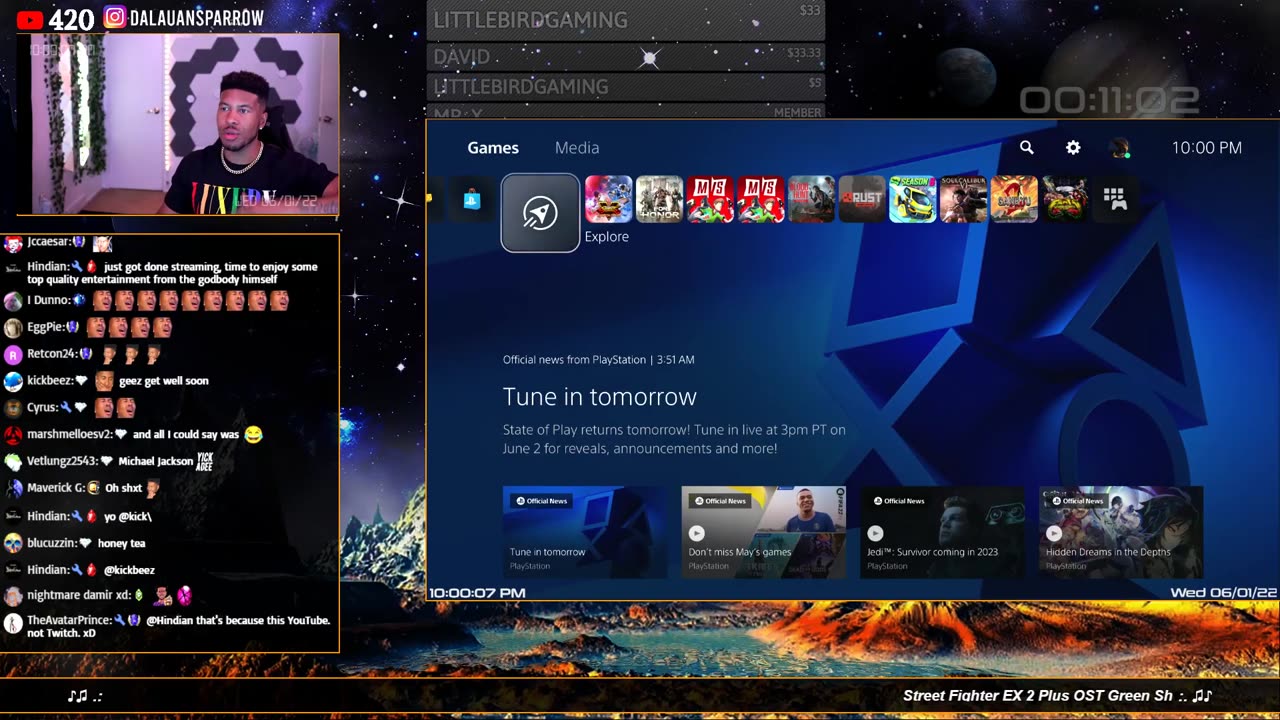Image resolution: width=1280 pixels, height=720 pixels.
Task: Click the Instagram logo in stream overlay
Action: coord(115,18)
